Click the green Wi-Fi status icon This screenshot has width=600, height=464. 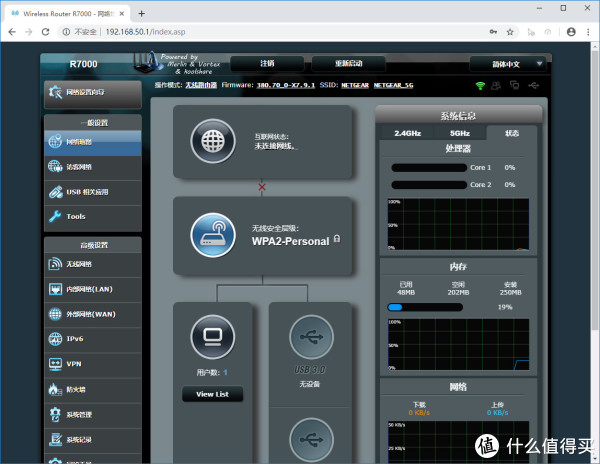(x=480, y=85)
